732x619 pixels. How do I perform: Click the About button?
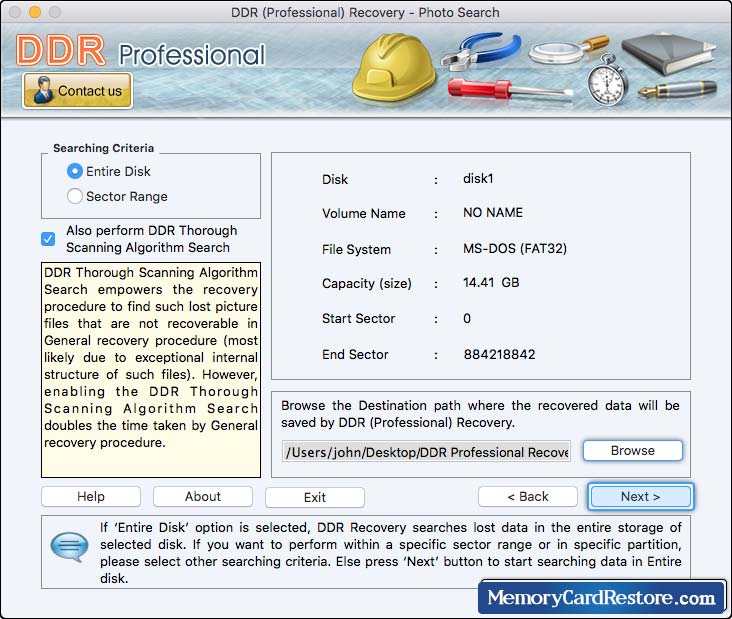203,497
